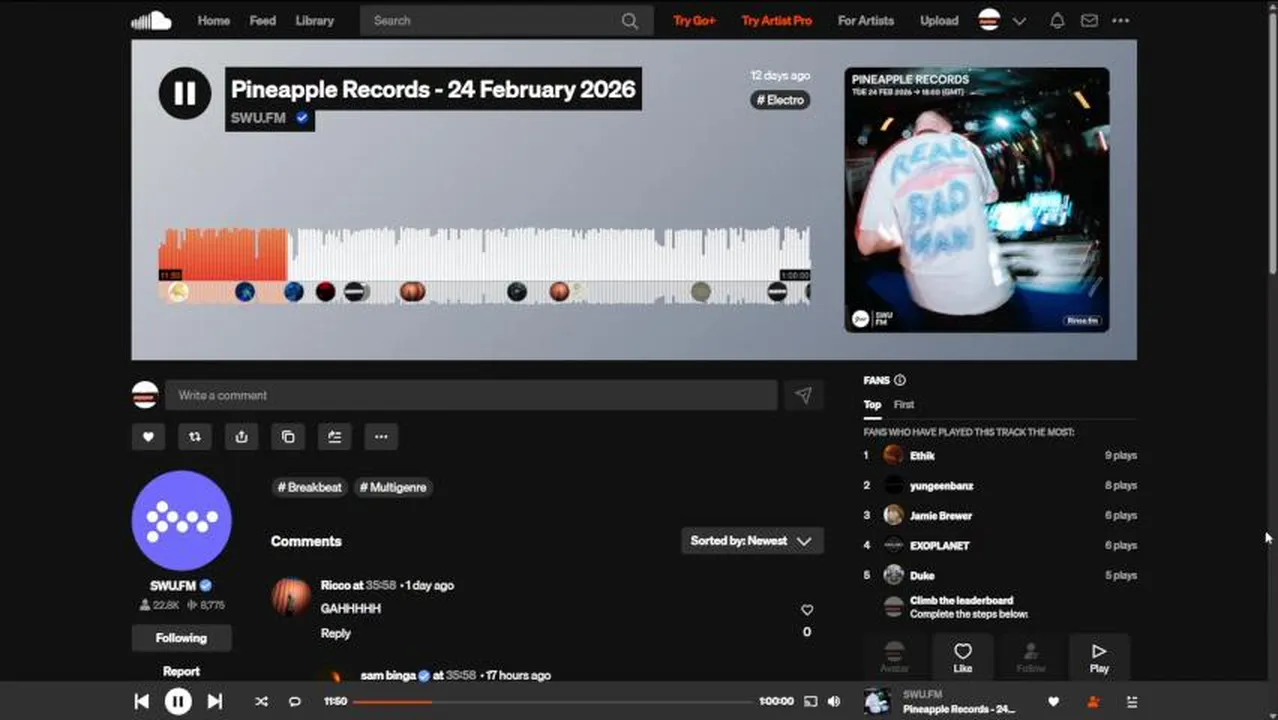
Task: Open the More three-dots button under comment box
Action: (381, 437)
